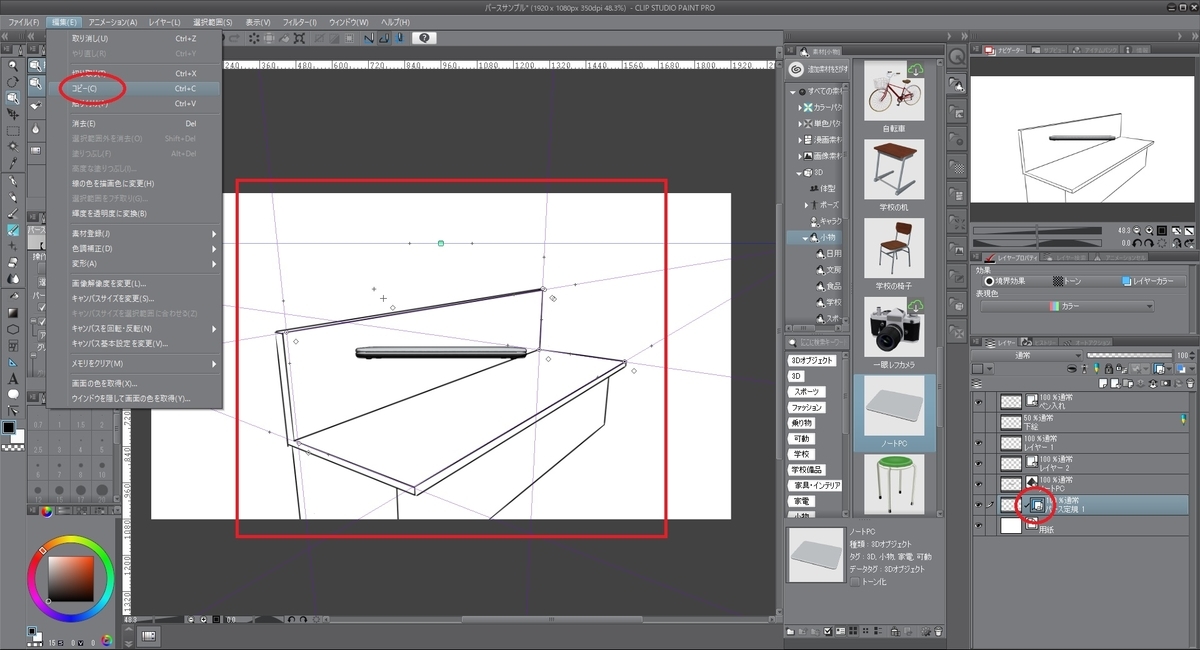Hide the 用紙 paper layer

(x=978, y=526)
